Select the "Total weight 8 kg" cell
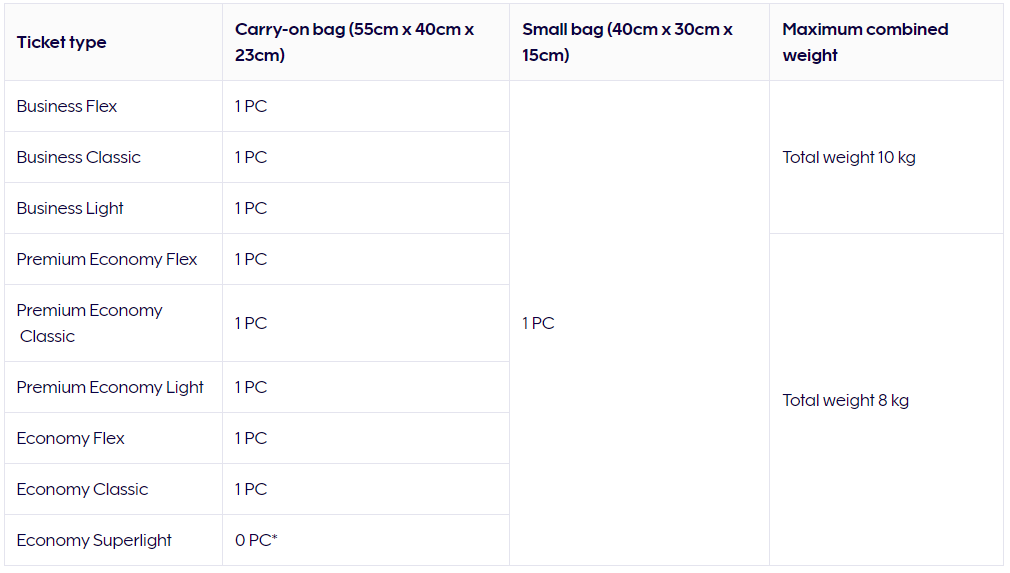This screenshot has width=1010, height=573. (x=845, y=401)
